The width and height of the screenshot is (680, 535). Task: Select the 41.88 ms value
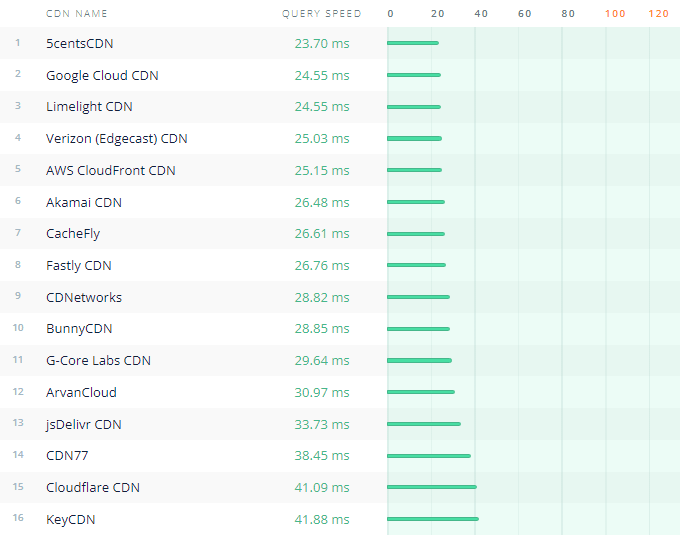pos(322,519)
